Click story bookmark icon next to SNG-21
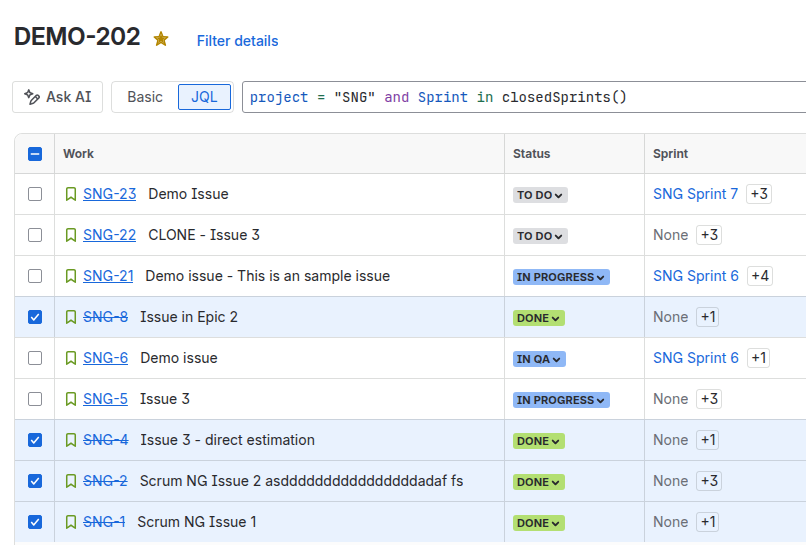This screenshot has height=545, width=806. point(71,276)
